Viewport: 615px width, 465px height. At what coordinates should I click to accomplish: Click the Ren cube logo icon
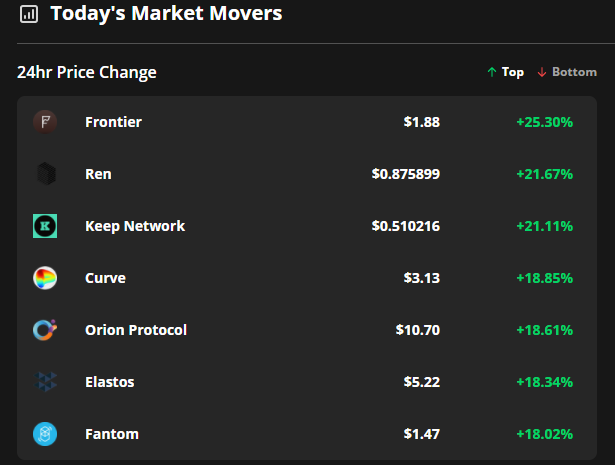click(46, 174)
